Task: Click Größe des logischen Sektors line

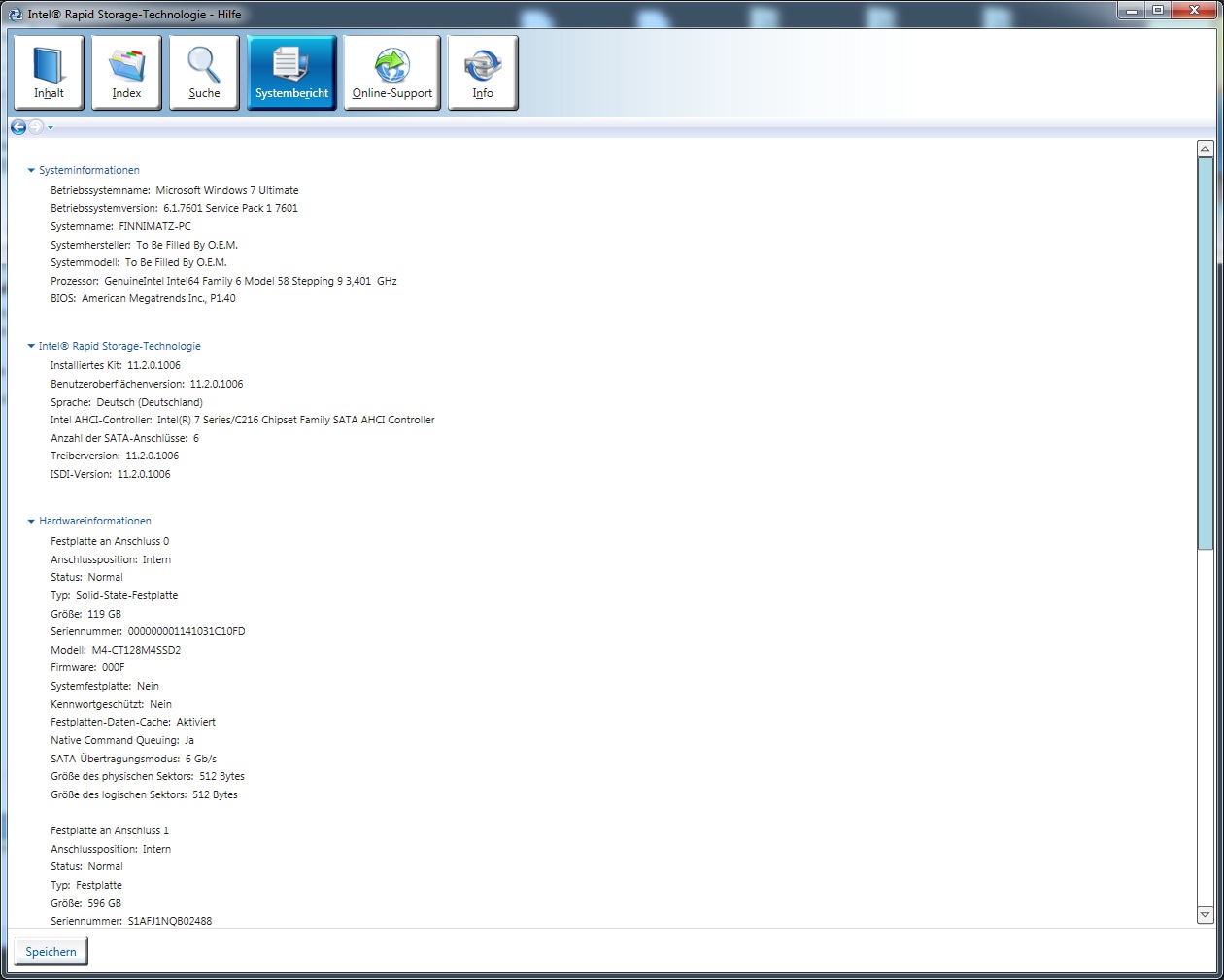Action: click(145, 794)
